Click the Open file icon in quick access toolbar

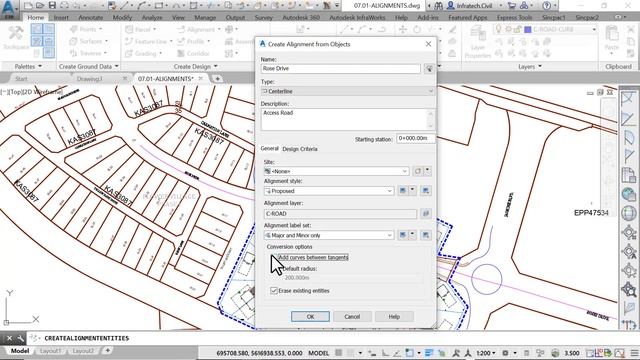[40, 6]
